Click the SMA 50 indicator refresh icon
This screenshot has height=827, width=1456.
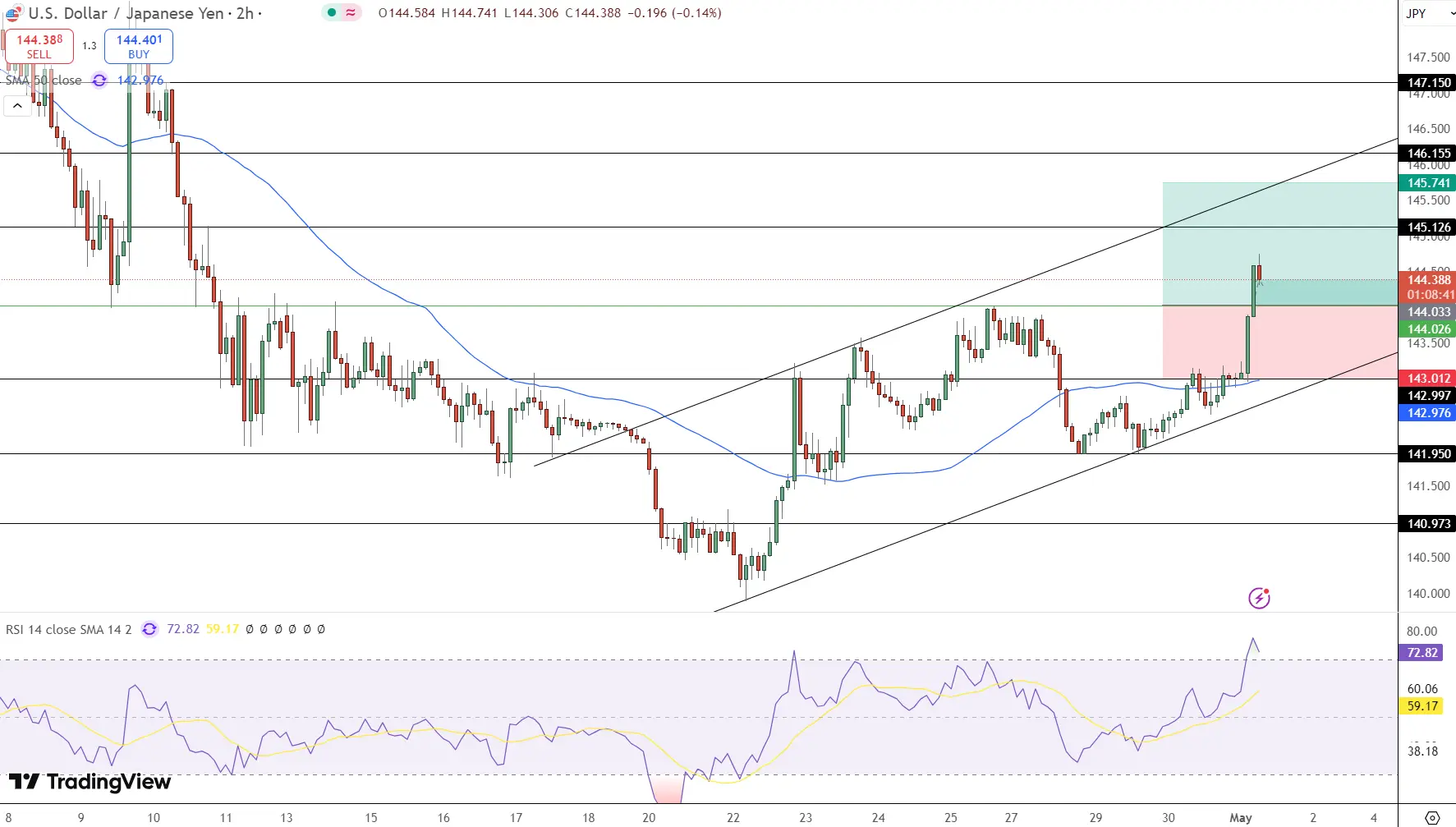click(x=99, y=80)
